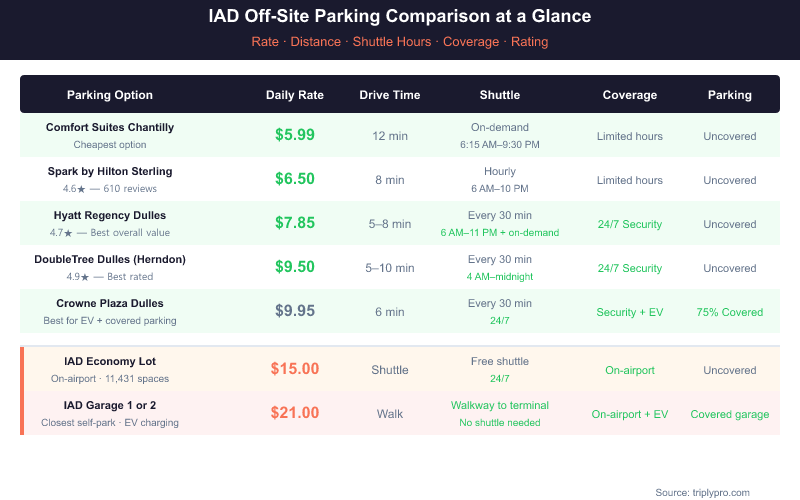
Task: Click the Hyatt Regency Dulles name
Action: point(110,215)
